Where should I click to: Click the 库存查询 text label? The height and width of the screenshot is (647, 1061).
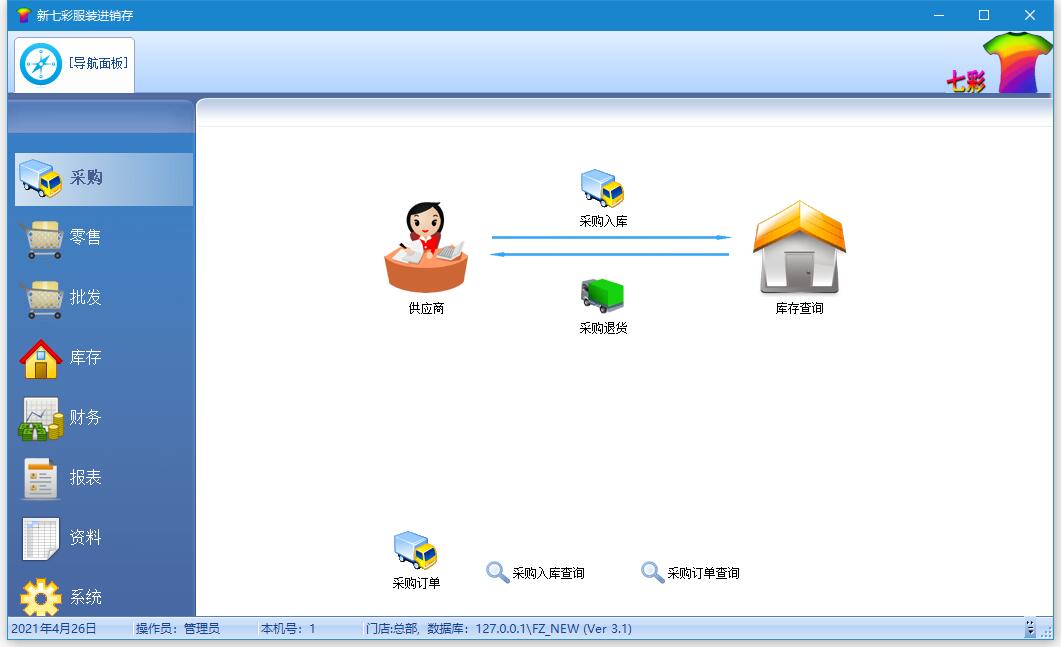click(x=799, y=309)
